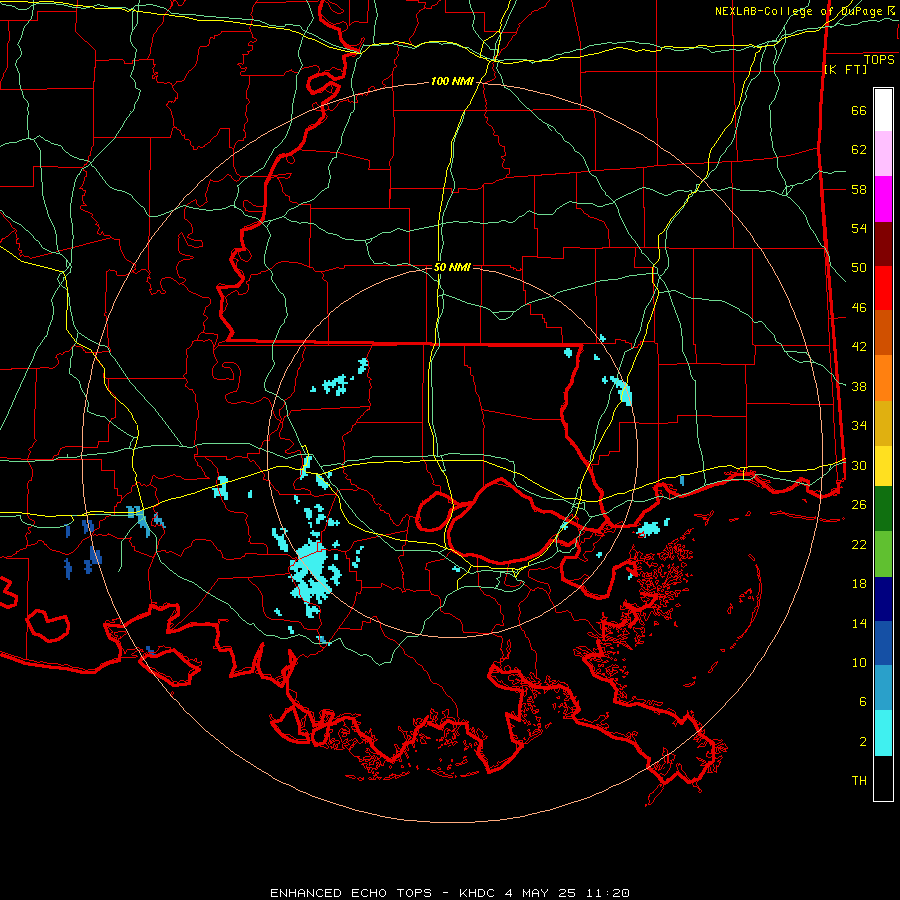Click the "ENHANCED ECHO TOPS" product title

coord(351,893)
